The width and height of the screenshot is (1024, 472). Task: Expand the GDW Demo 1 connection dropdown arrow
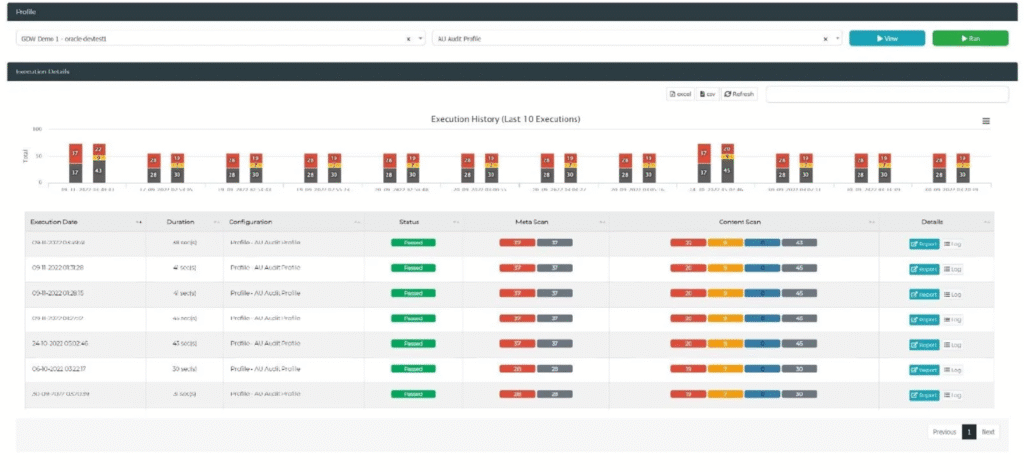pos(420,39)
